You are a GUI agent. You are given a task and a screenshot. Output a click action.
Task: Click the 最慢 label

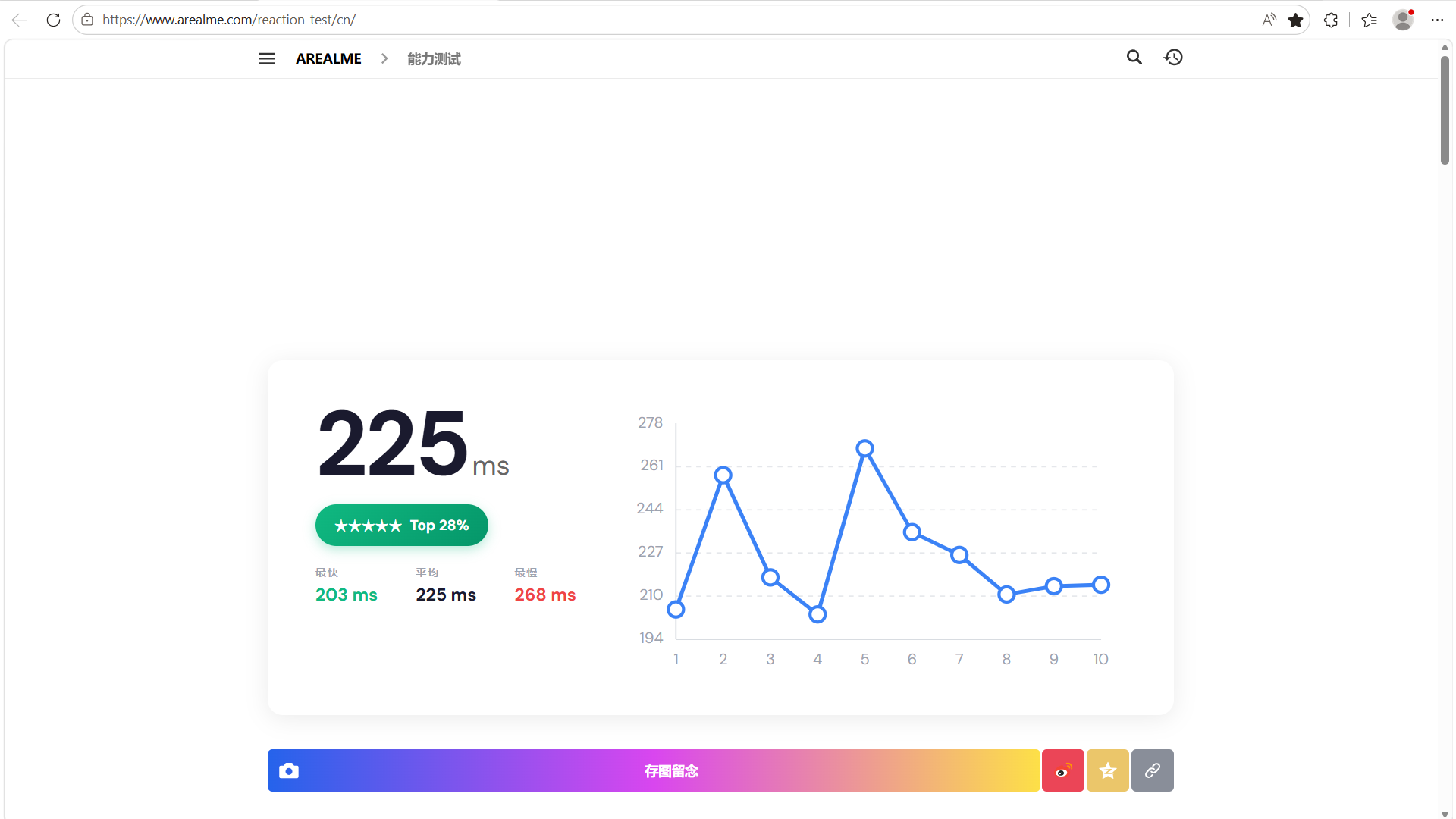tap(526, 573)
